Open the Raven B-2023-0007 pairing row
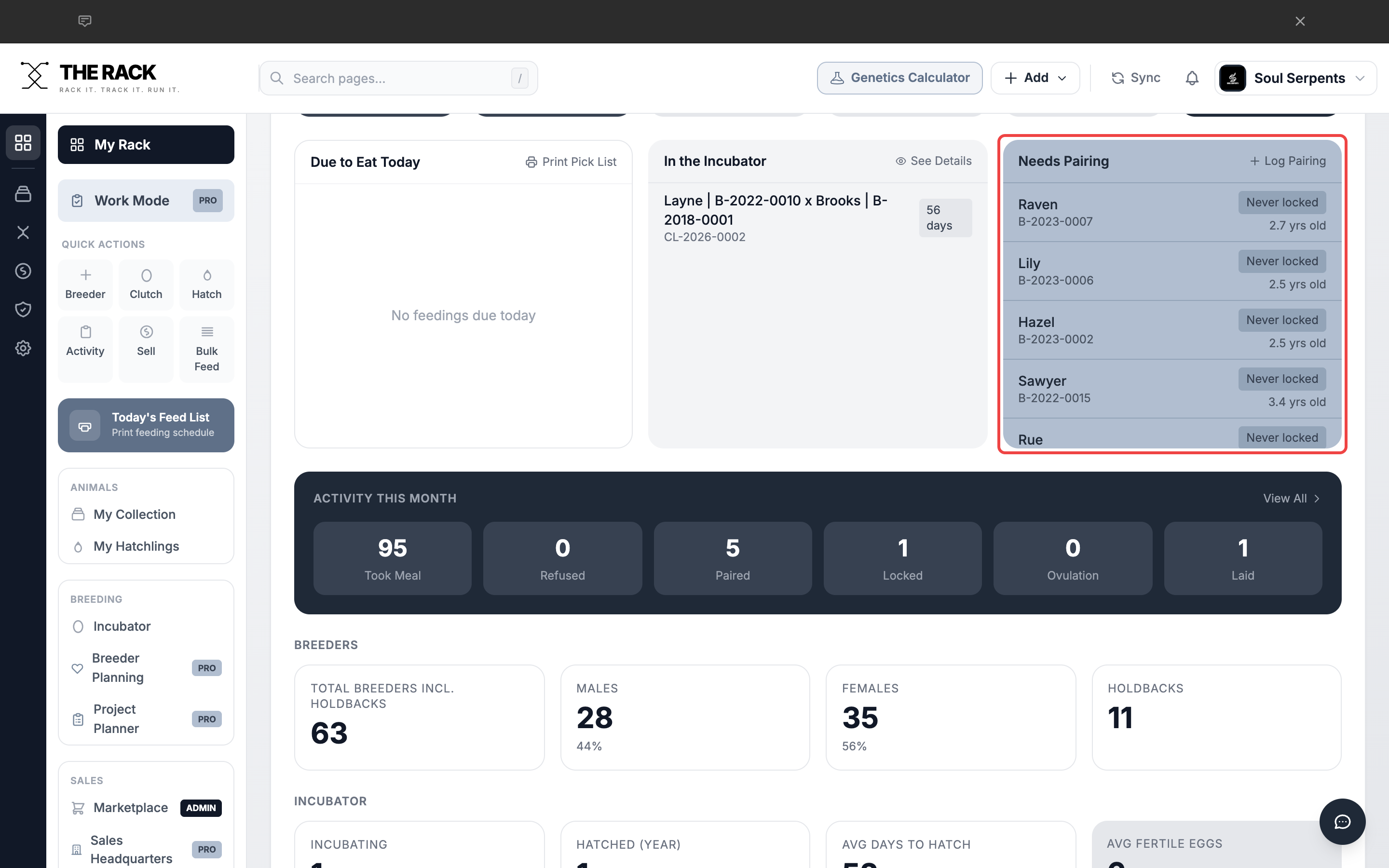 coord(1171,212)
